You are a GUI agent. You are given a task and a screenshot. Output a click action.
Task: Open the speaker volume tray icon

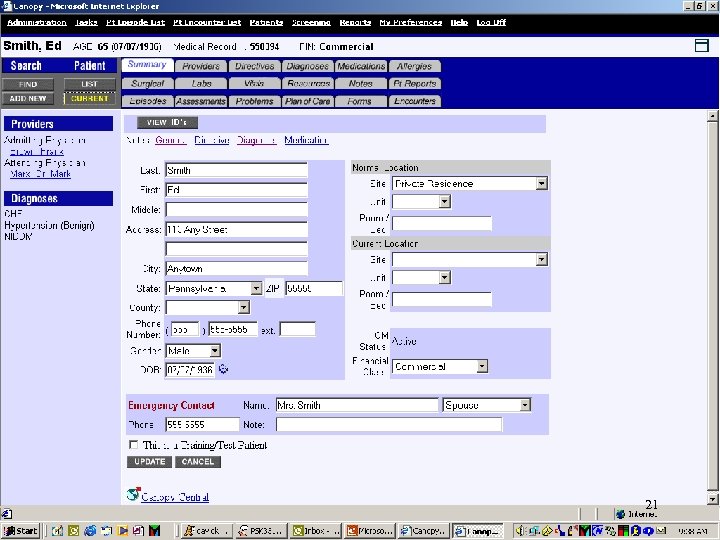(x=519, y=531)
